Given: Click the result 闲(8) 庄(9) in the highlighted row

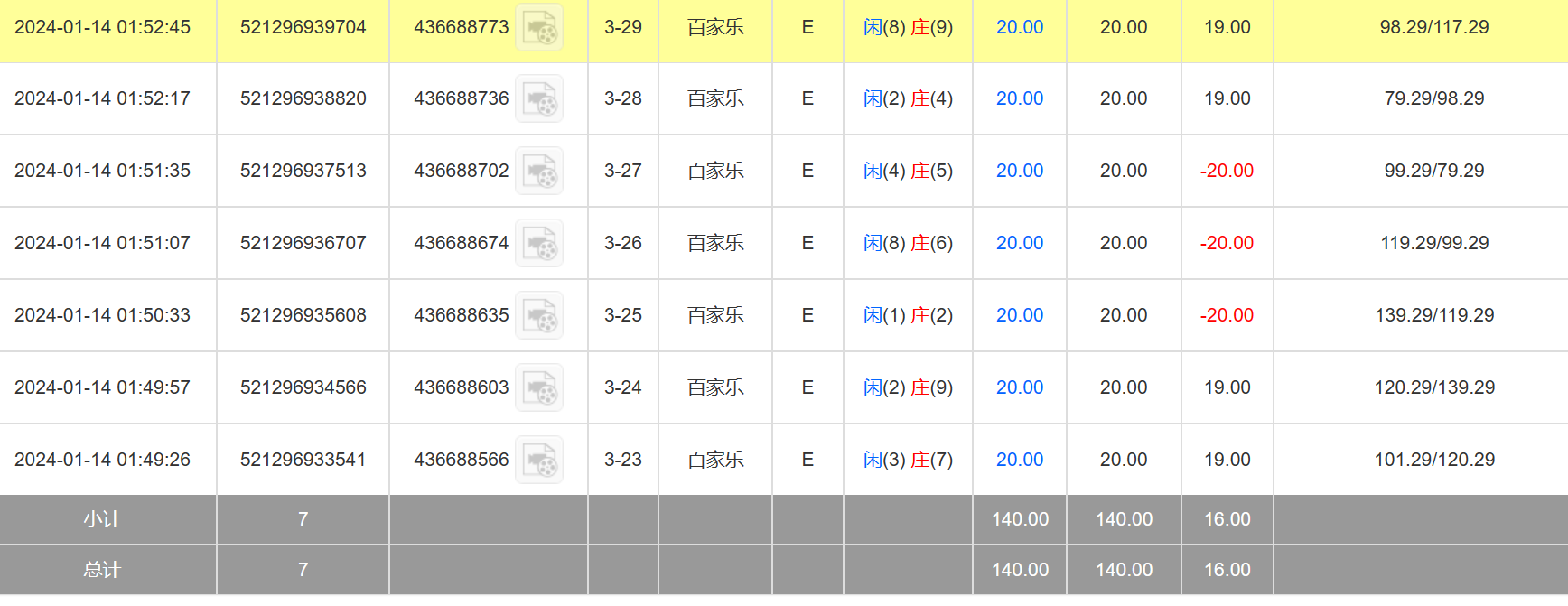Looking at the screenshot, I should click(908, 27).
